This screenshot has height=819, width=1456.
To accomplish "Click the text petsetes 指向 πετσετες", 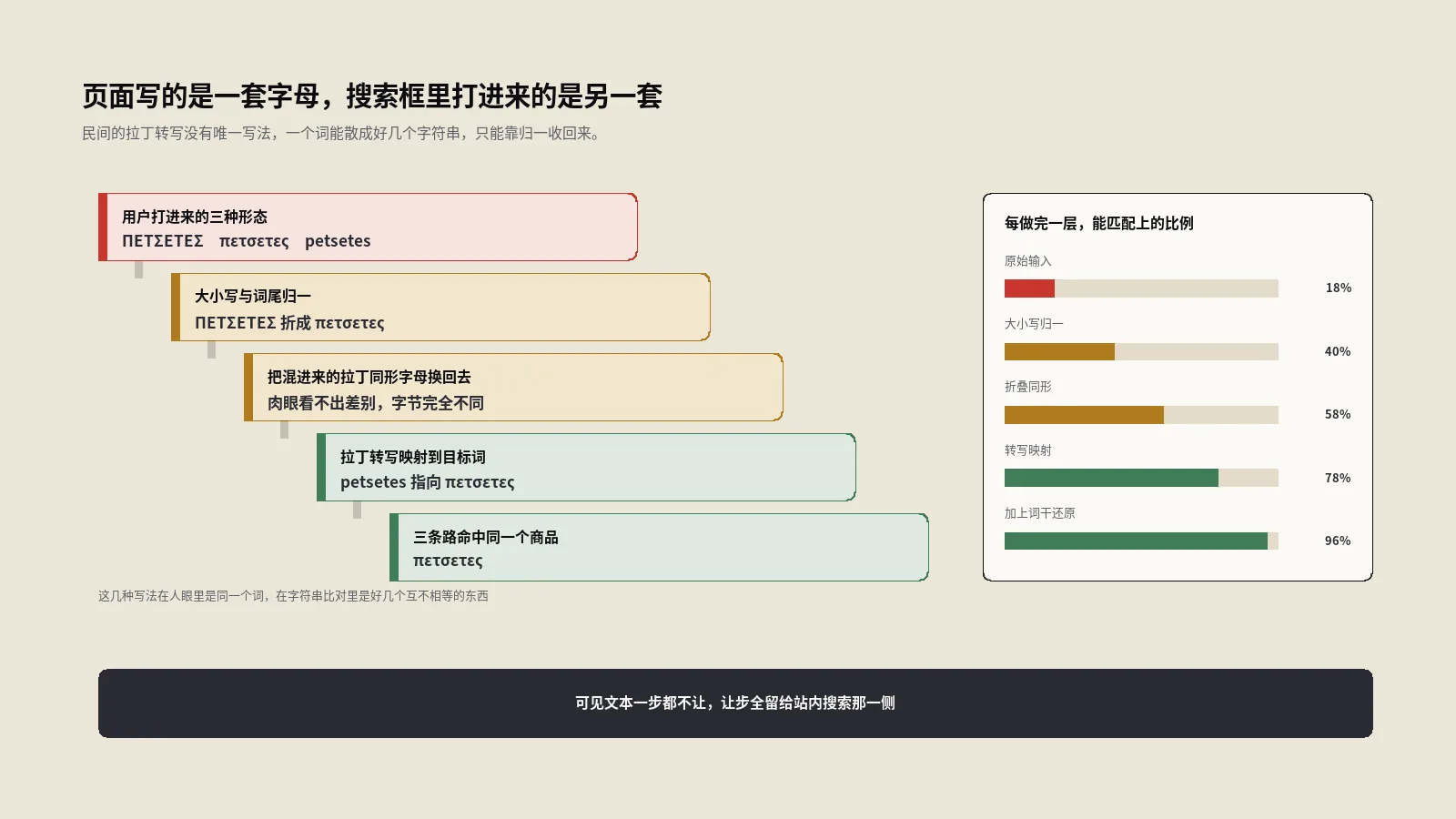I will point(428,482).
